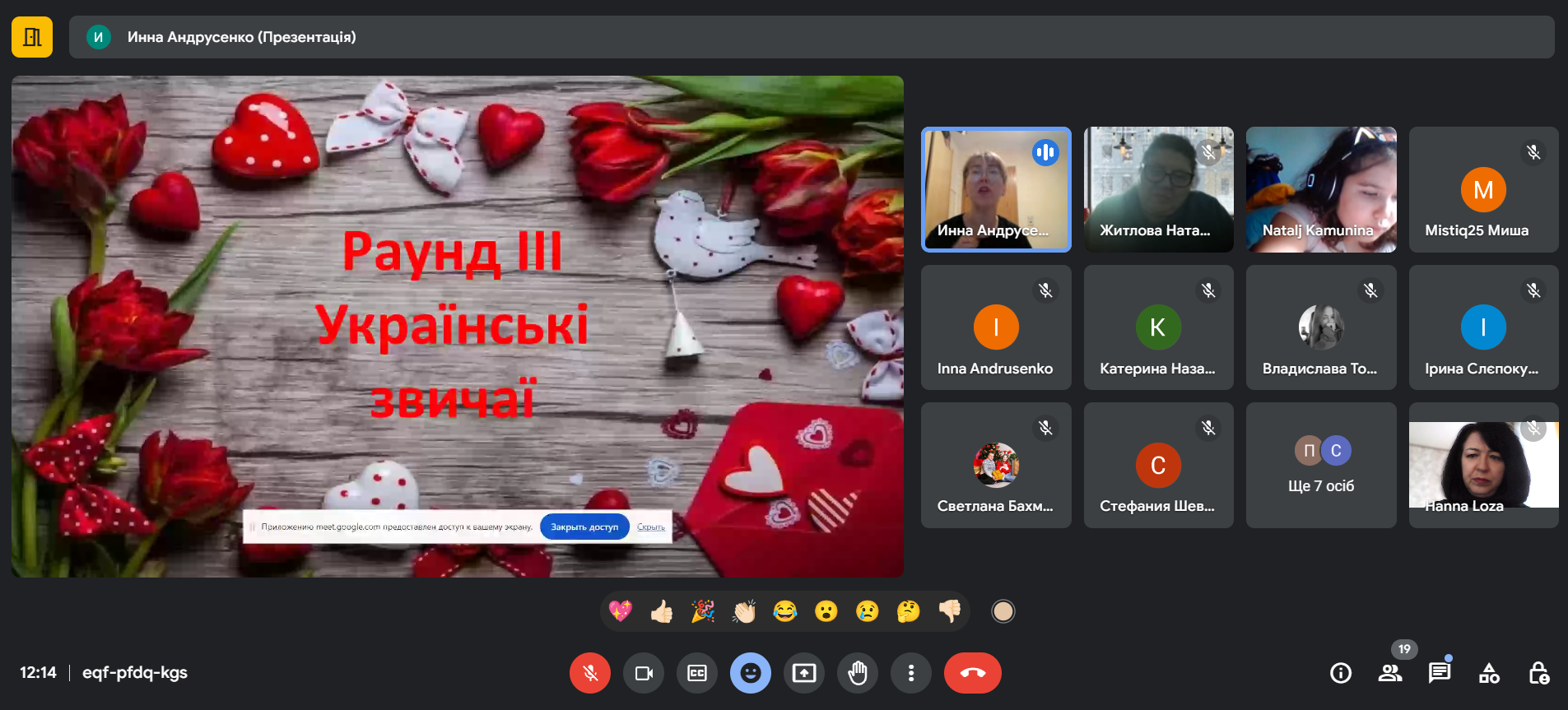Viewport: 1568px width, 710px height.
Task: Open the participants list panel
Action: pos(1390,673)
